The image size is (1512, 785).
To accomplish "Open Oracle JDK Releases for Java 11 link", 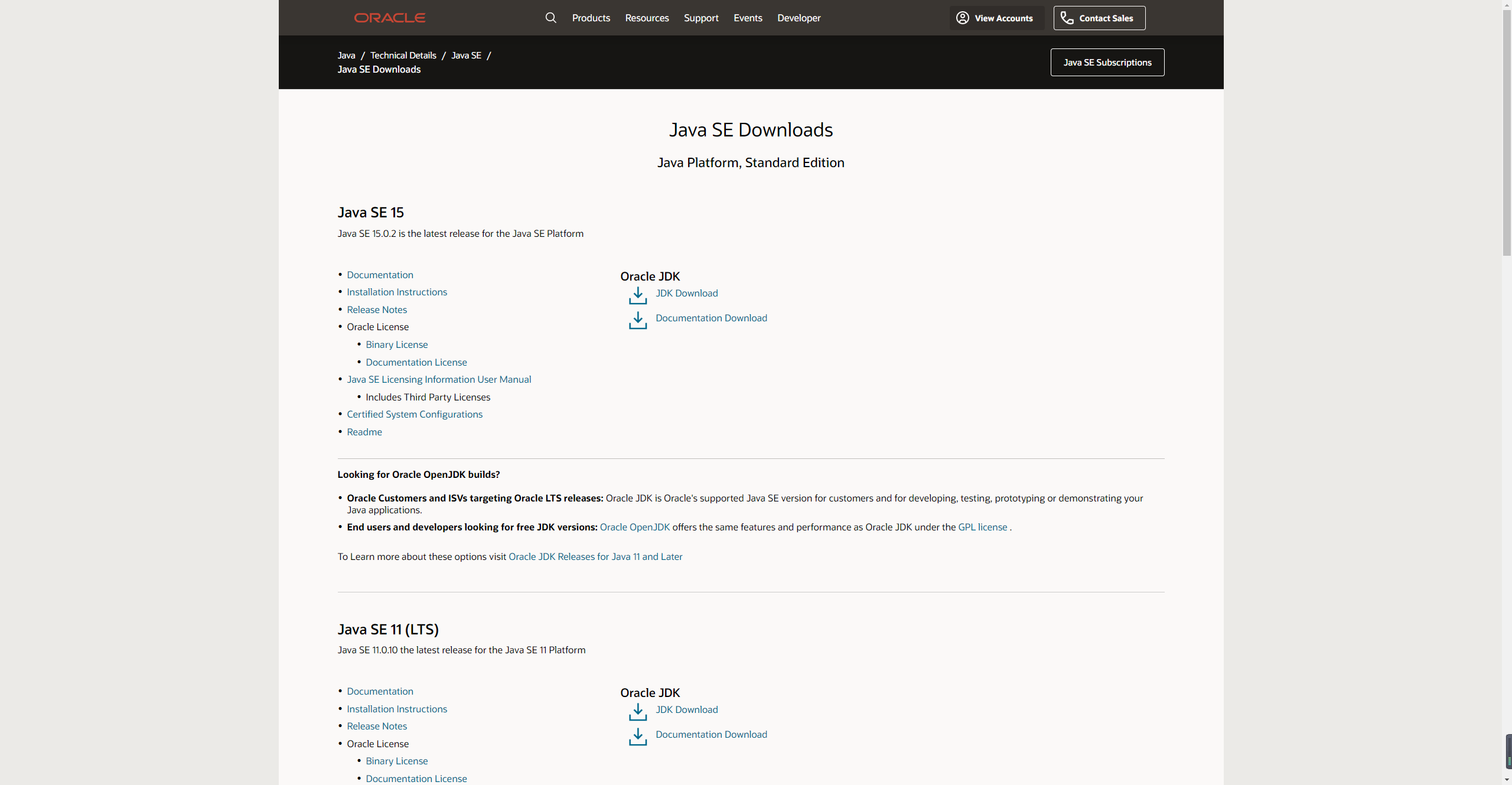I will click(x=595, y=556).
